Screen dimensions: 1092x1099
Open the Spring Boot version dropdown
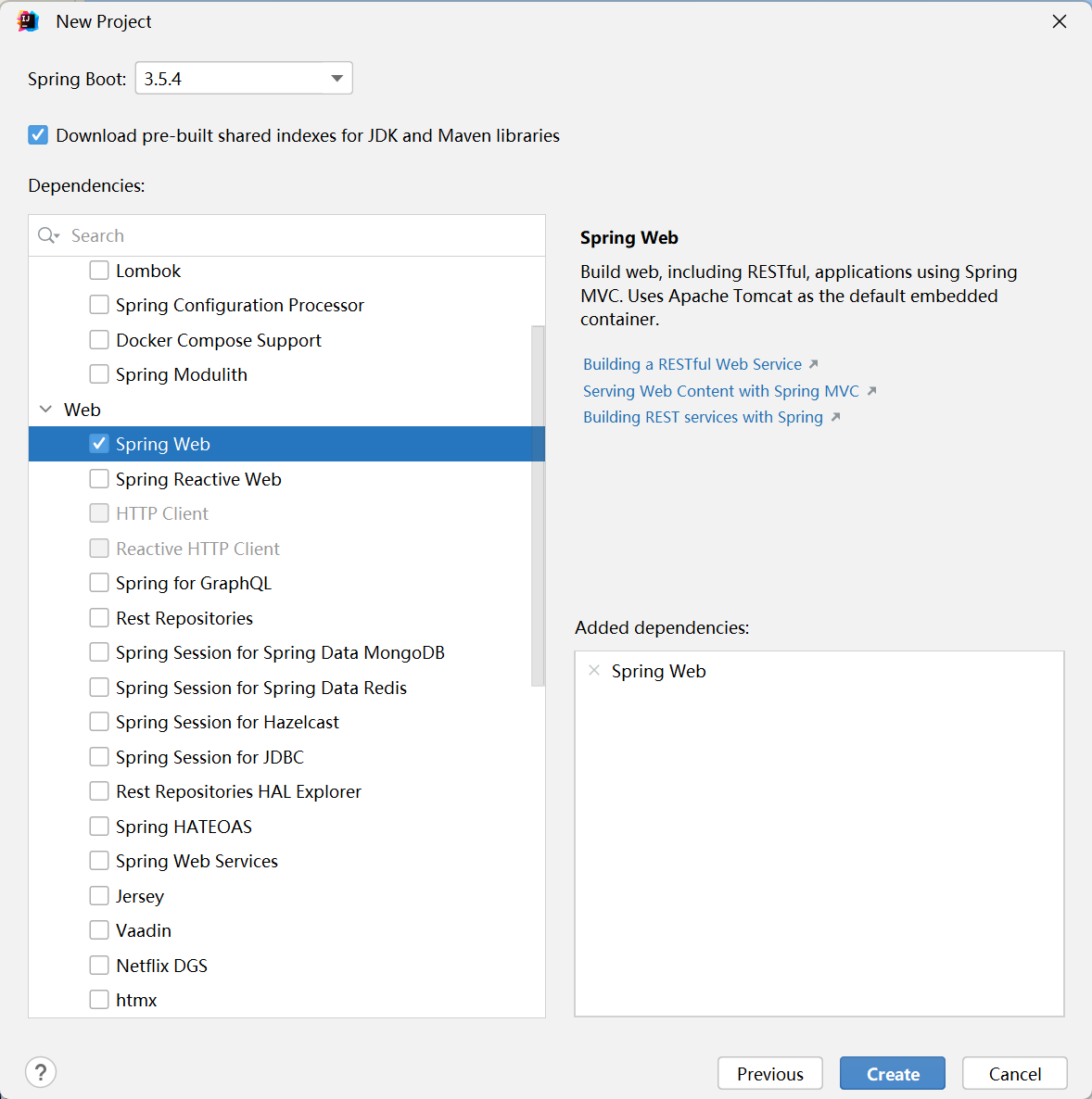(x=244, y=78)
